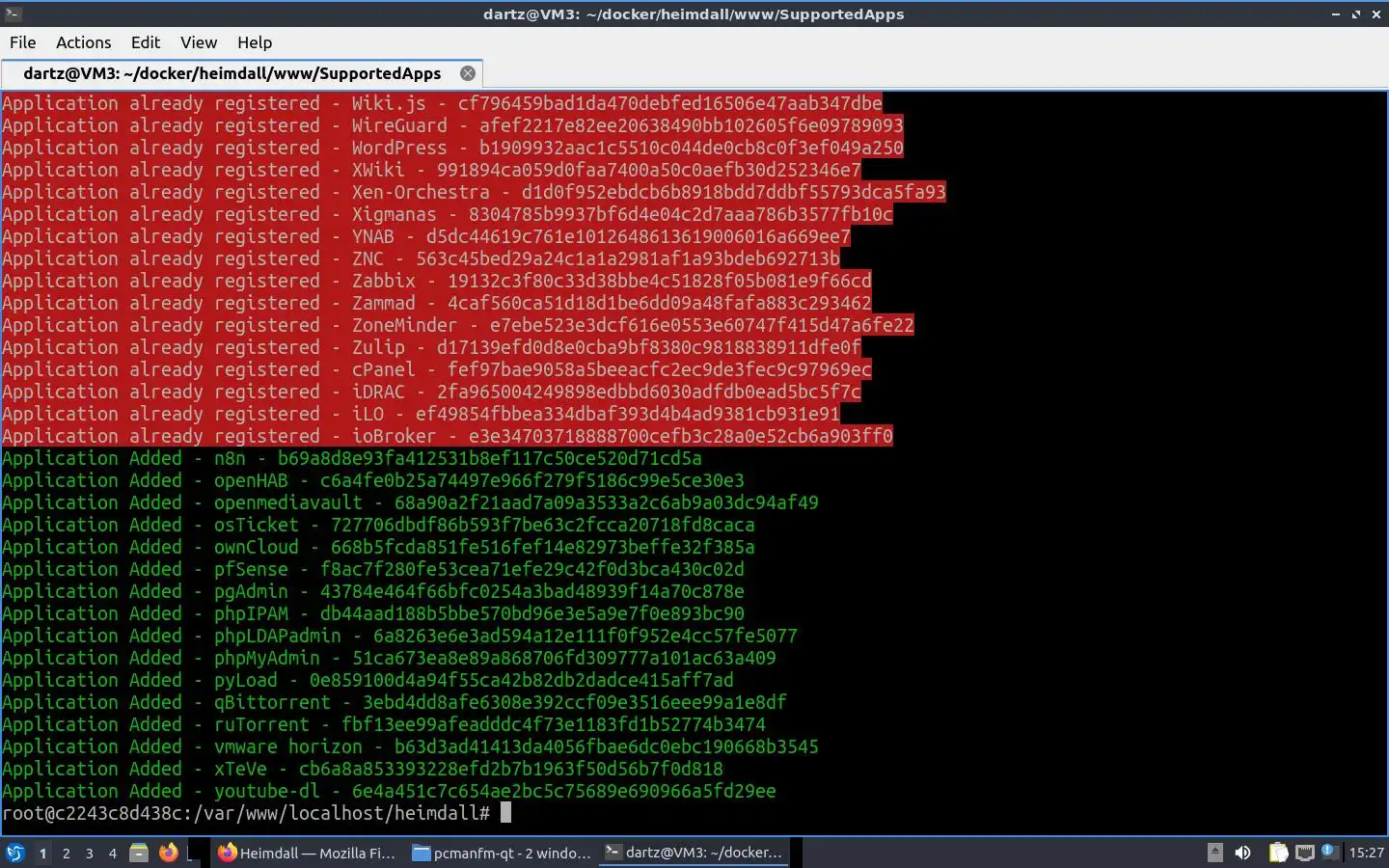
Task: Click the YNAB already registered line
Action: [426, 236]
